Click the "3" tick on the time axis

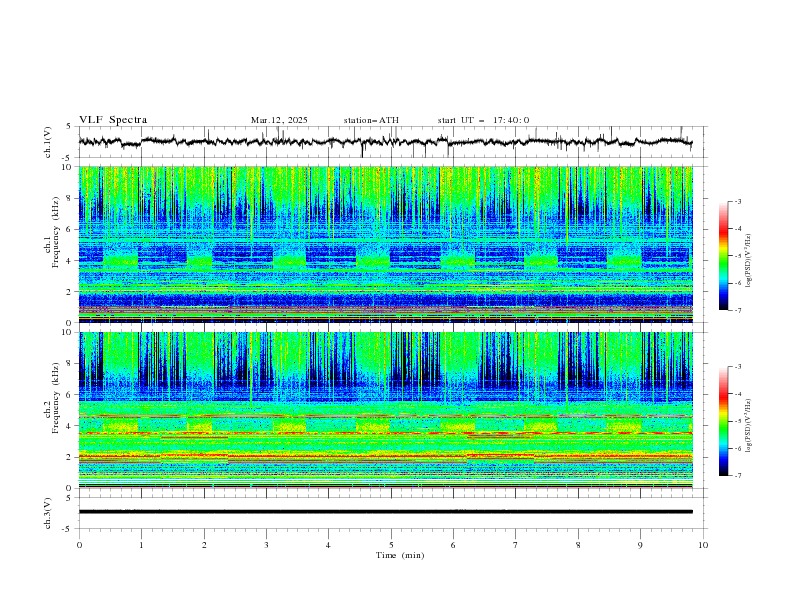[266, 545]
